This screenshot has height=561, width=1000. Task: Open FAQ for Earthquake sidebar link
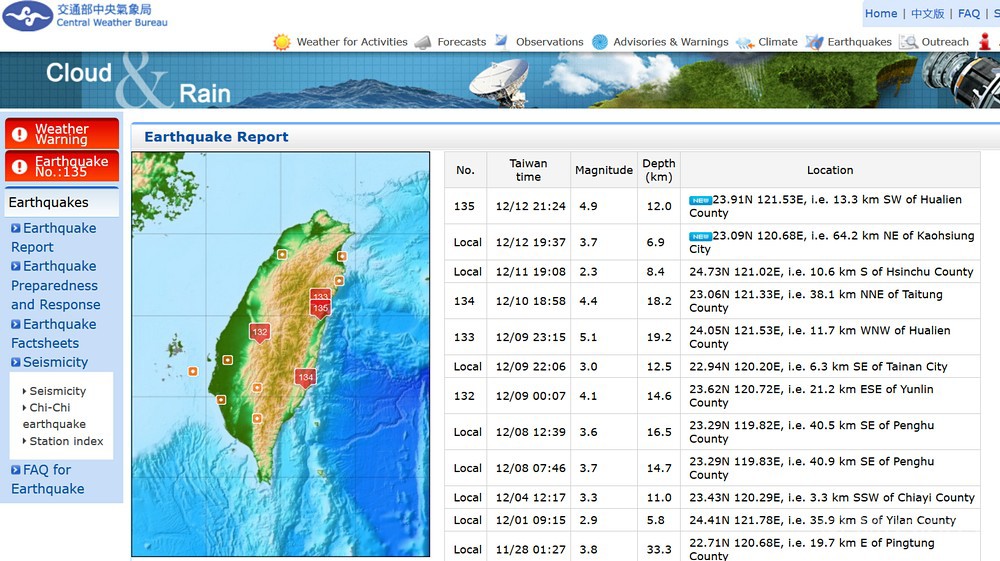(x=47, y=479)
